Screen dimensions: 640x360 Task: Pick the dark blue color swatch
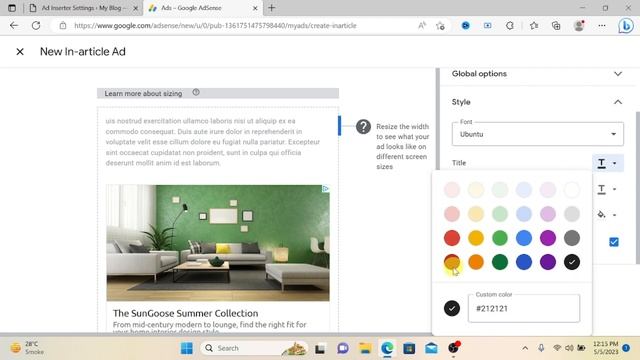point(524,262)
